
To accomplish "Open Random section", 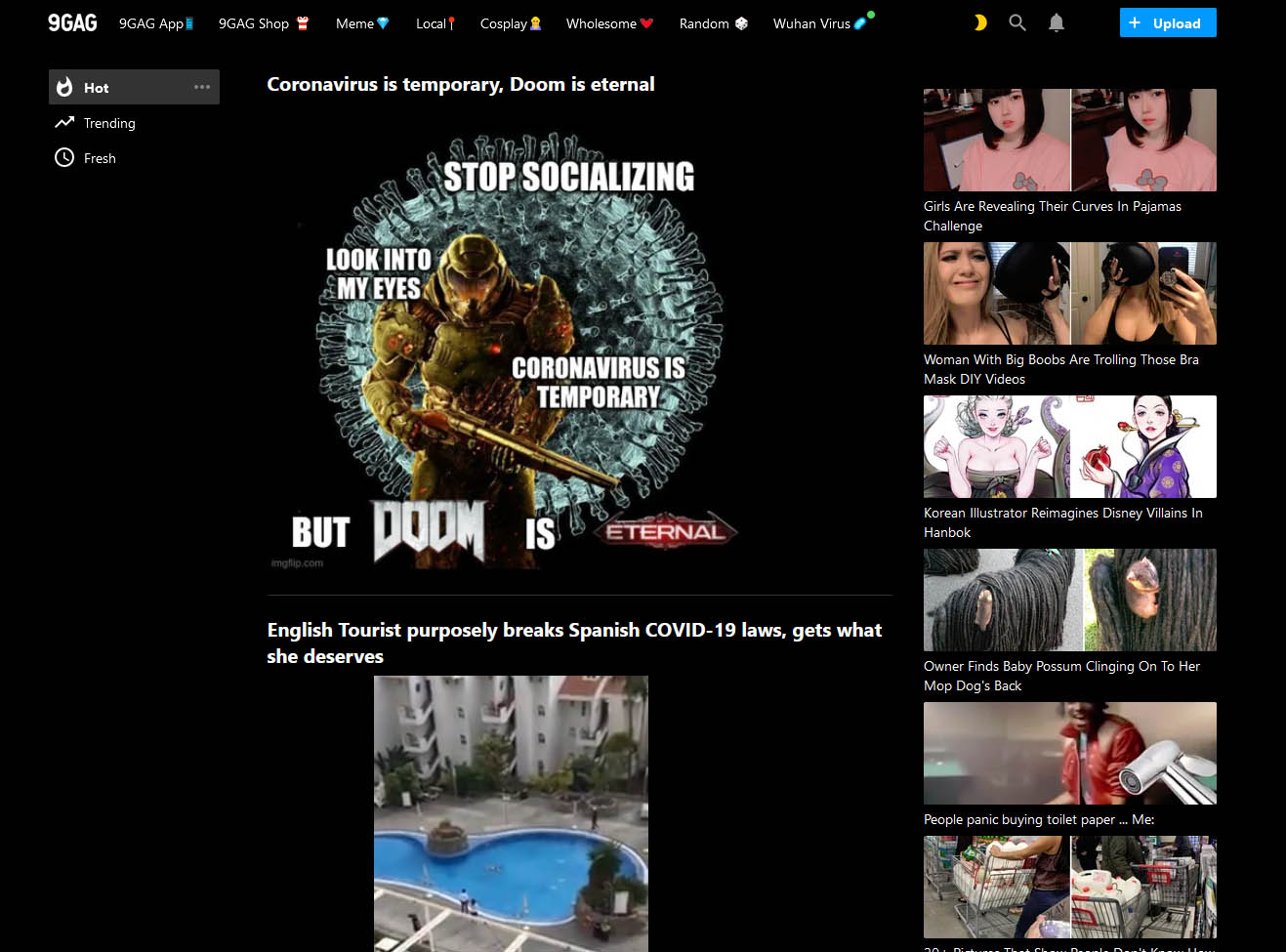I will pos(714,23).
